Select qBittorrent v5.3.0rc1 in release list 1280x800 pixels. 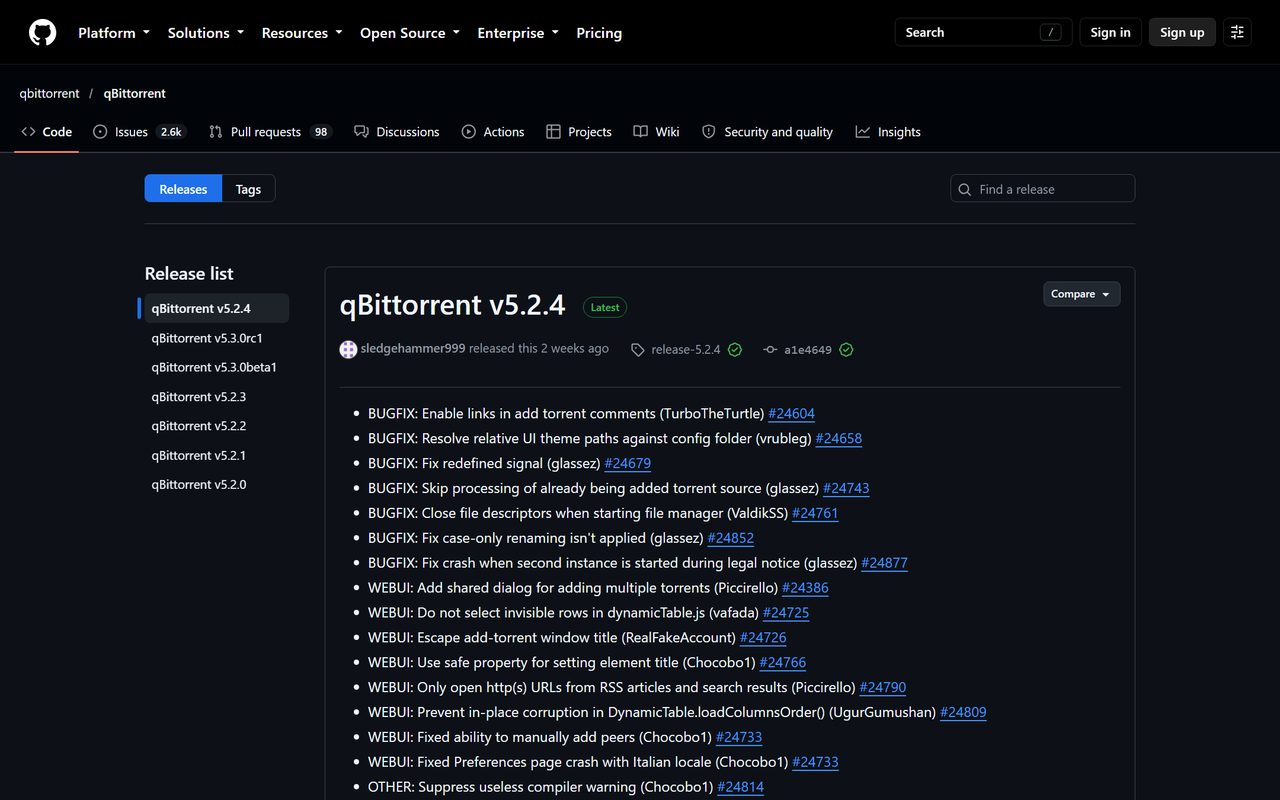point(216,338)
